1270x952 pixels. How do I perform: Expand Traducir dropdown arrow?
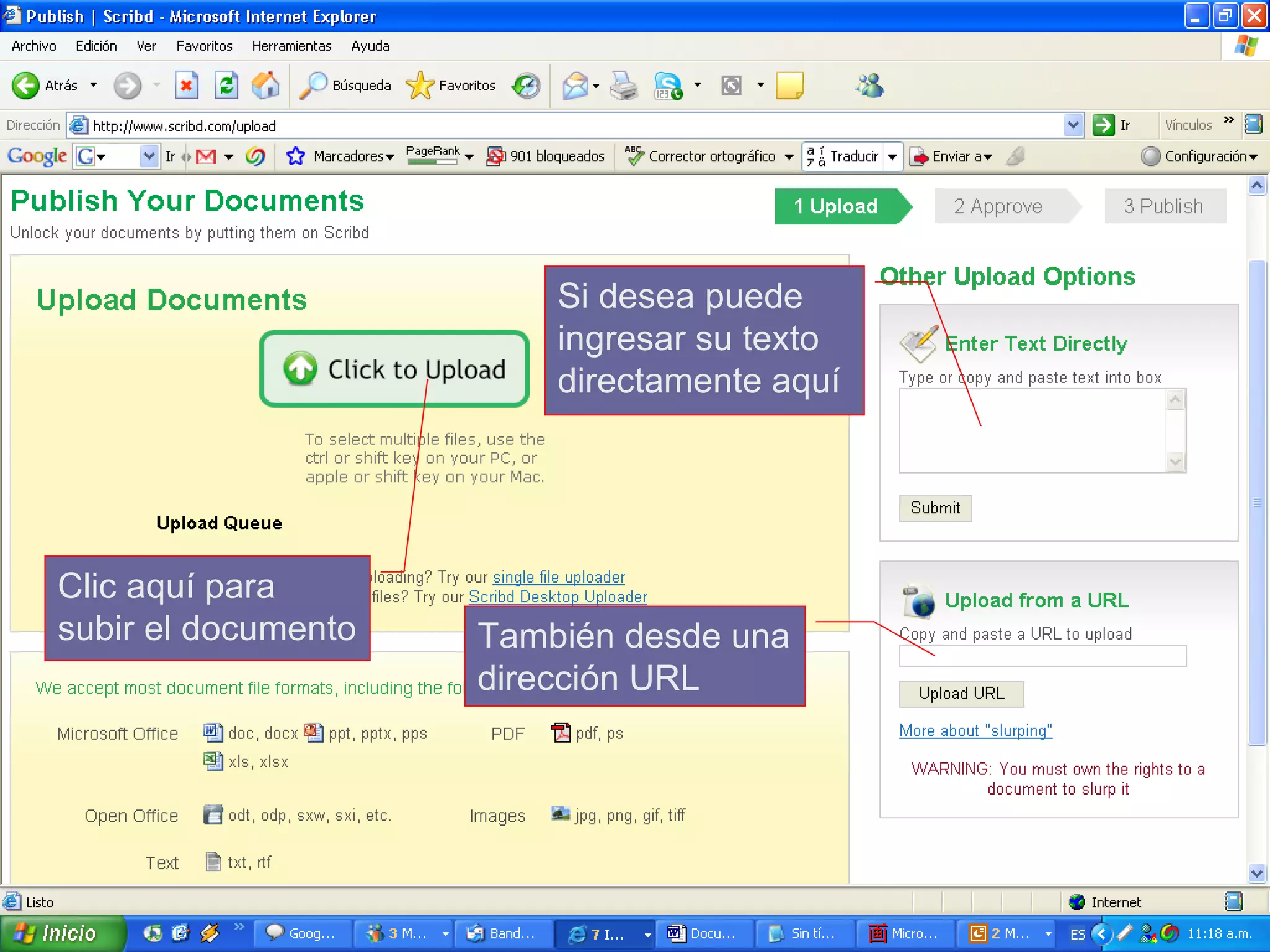[x=892, y=157]
